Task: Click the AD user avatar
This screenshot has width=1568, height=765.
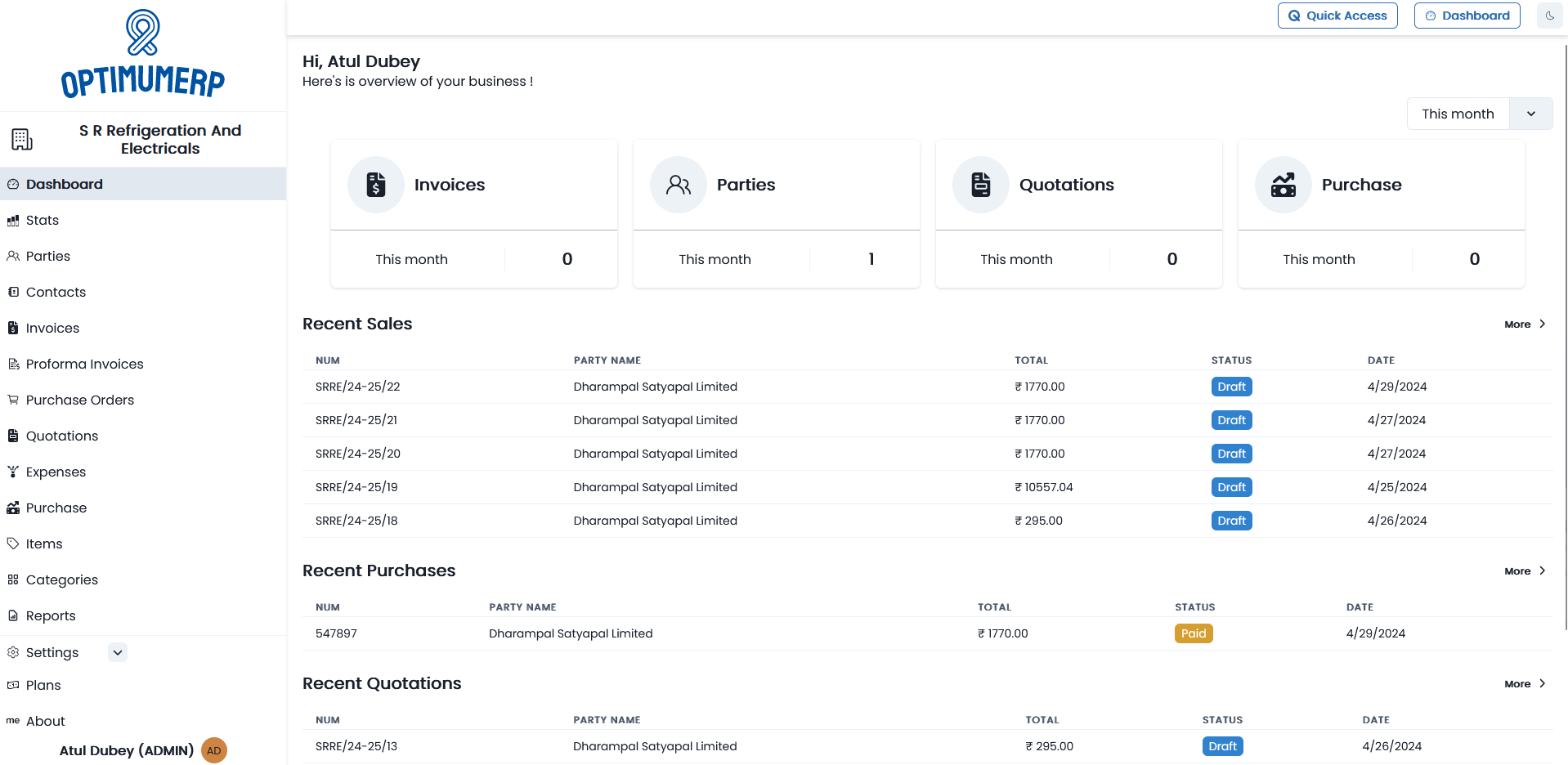Action: [x=214, y=750]
